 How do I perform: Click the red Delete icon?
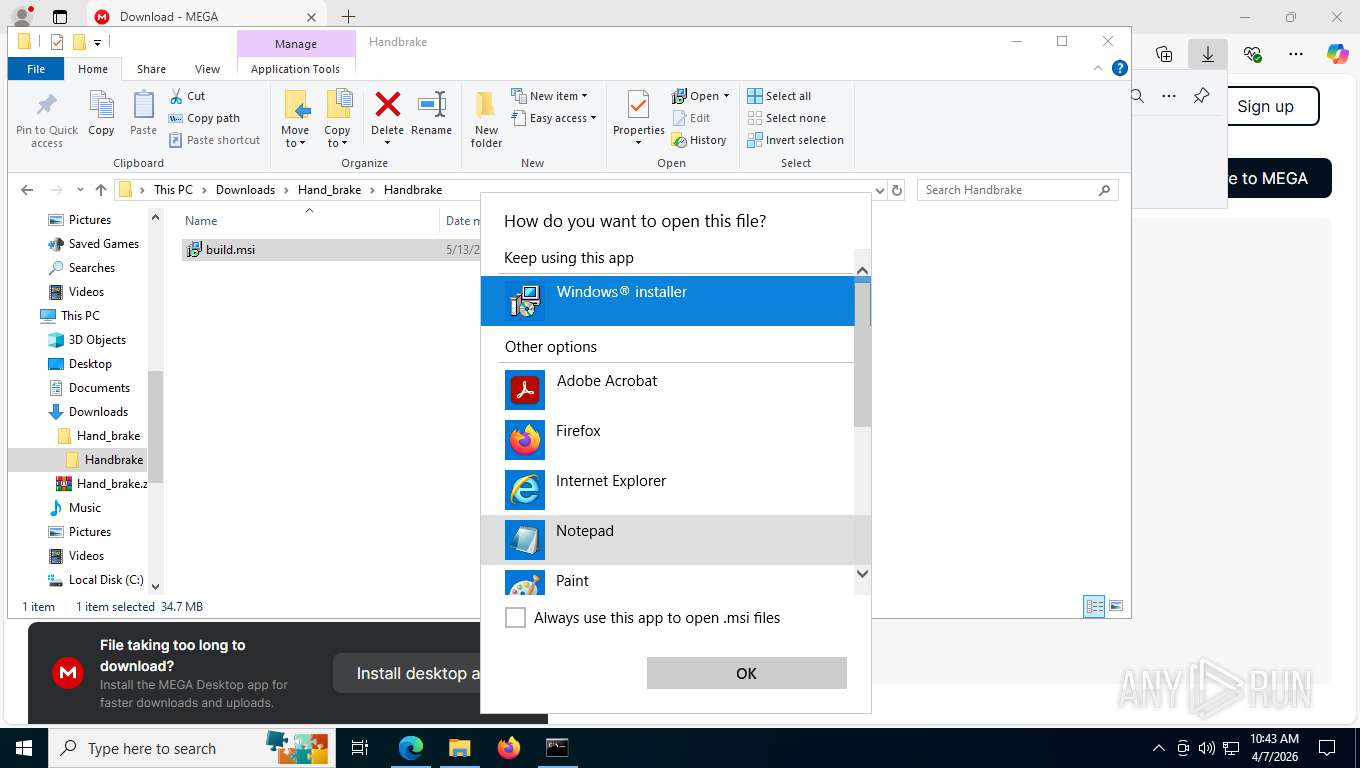(x=387, y=105)
